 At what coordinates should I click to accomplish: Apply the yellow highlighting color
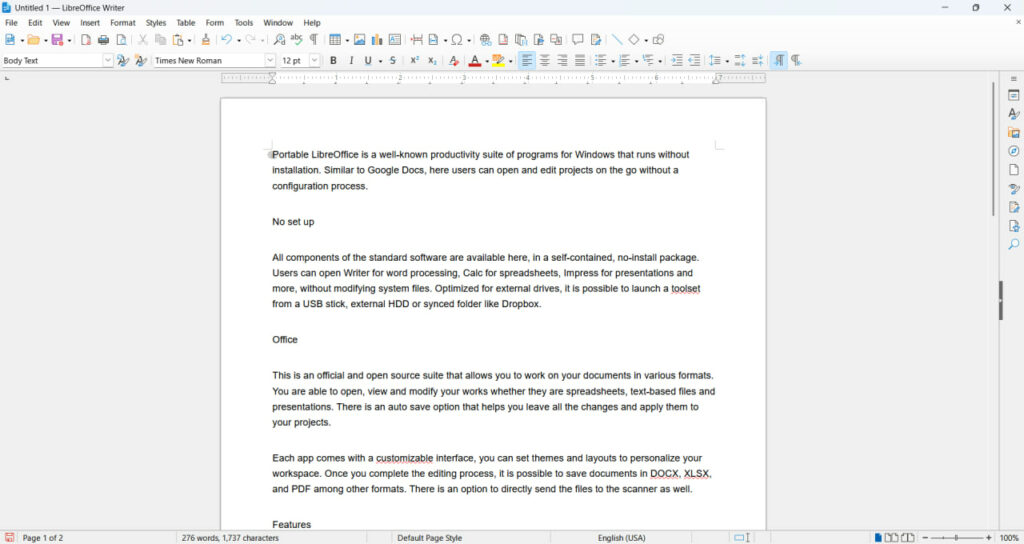coord(498,60)
